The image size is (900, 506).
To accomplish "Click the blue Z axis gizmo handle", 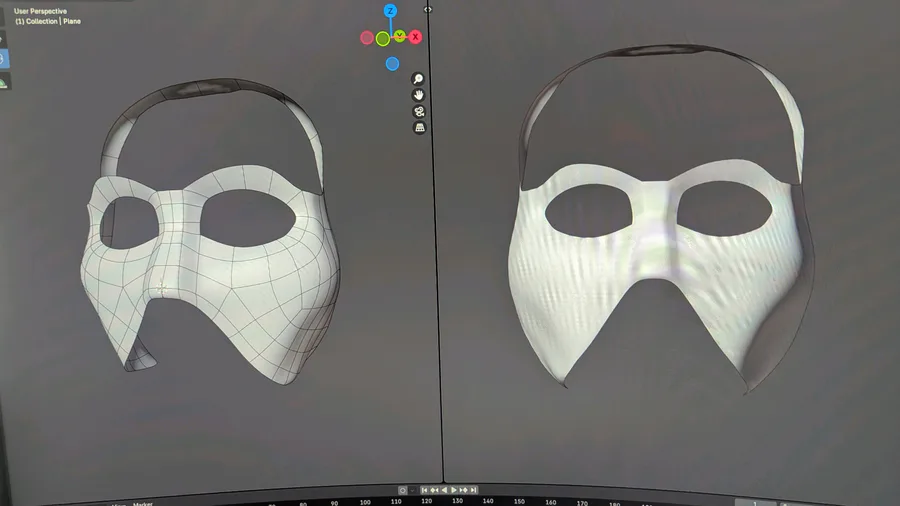I will coord(390,10).
